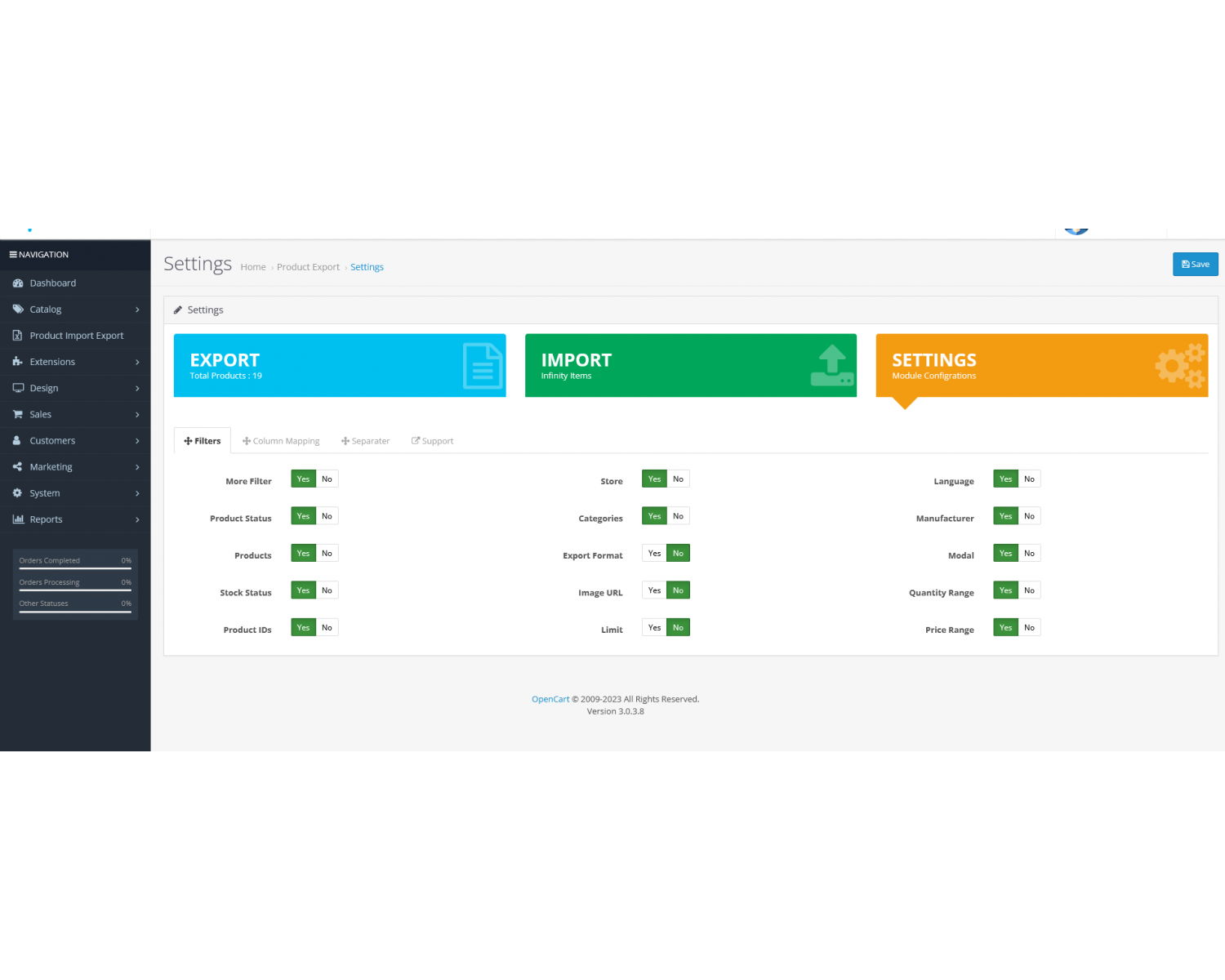This screenshot has height=980, width=1225.
Task: Enable Export Format by clicking Yes
Action: (x=653, y=553)
